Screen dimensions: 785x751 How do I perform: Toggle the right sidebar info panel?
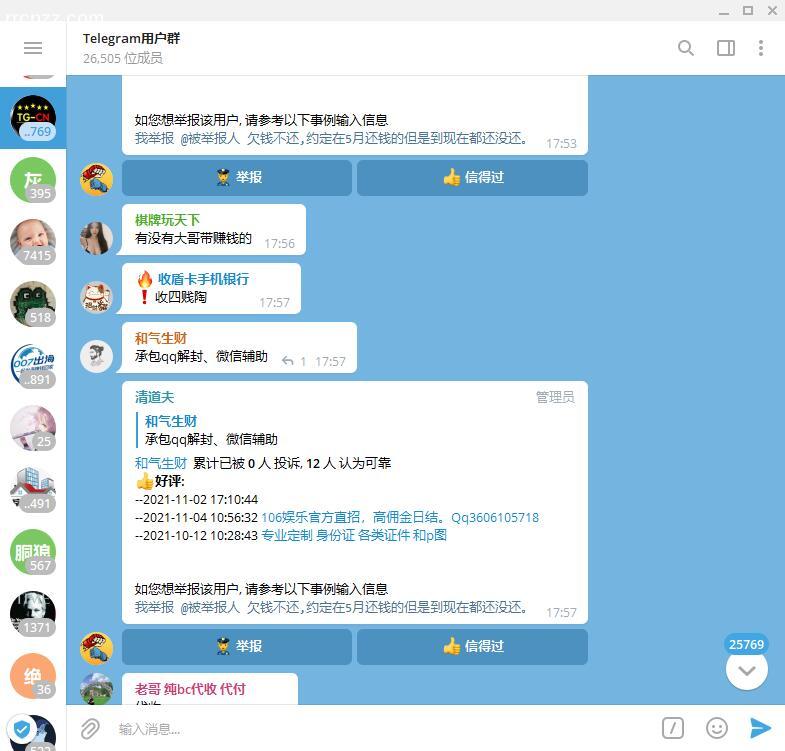tap(725, 48)
